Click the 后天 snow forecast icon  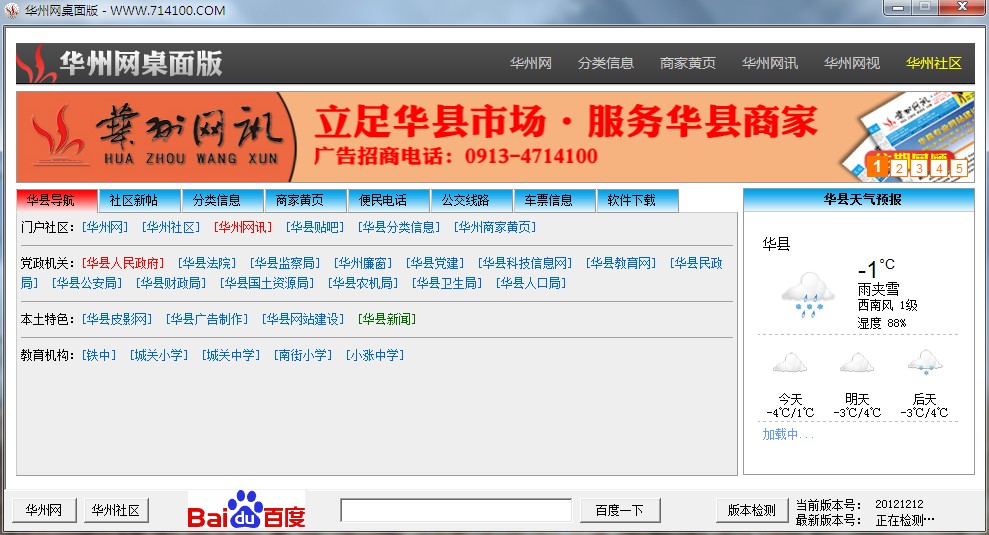pos(925,363)
